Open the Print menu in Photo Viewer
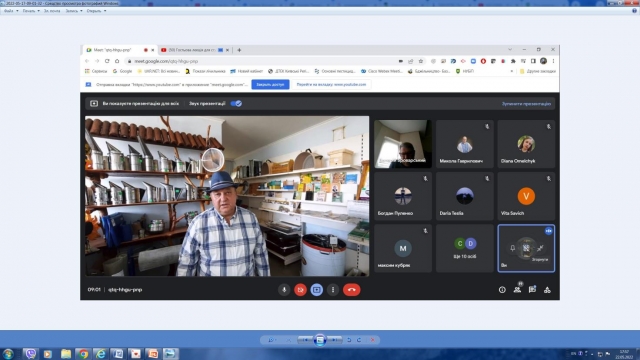This screenshot has width=640, height=360. coord(31,11)
